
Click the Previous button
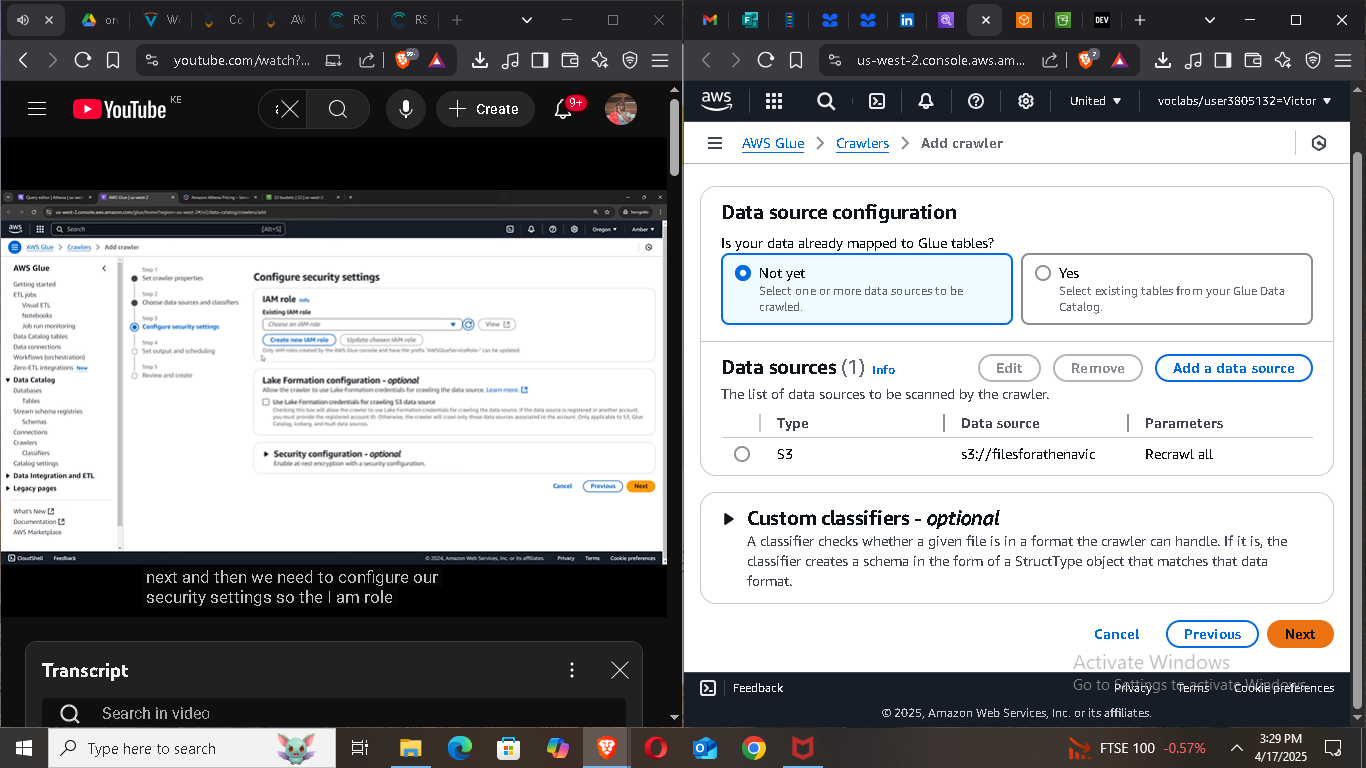(1212, 634)
